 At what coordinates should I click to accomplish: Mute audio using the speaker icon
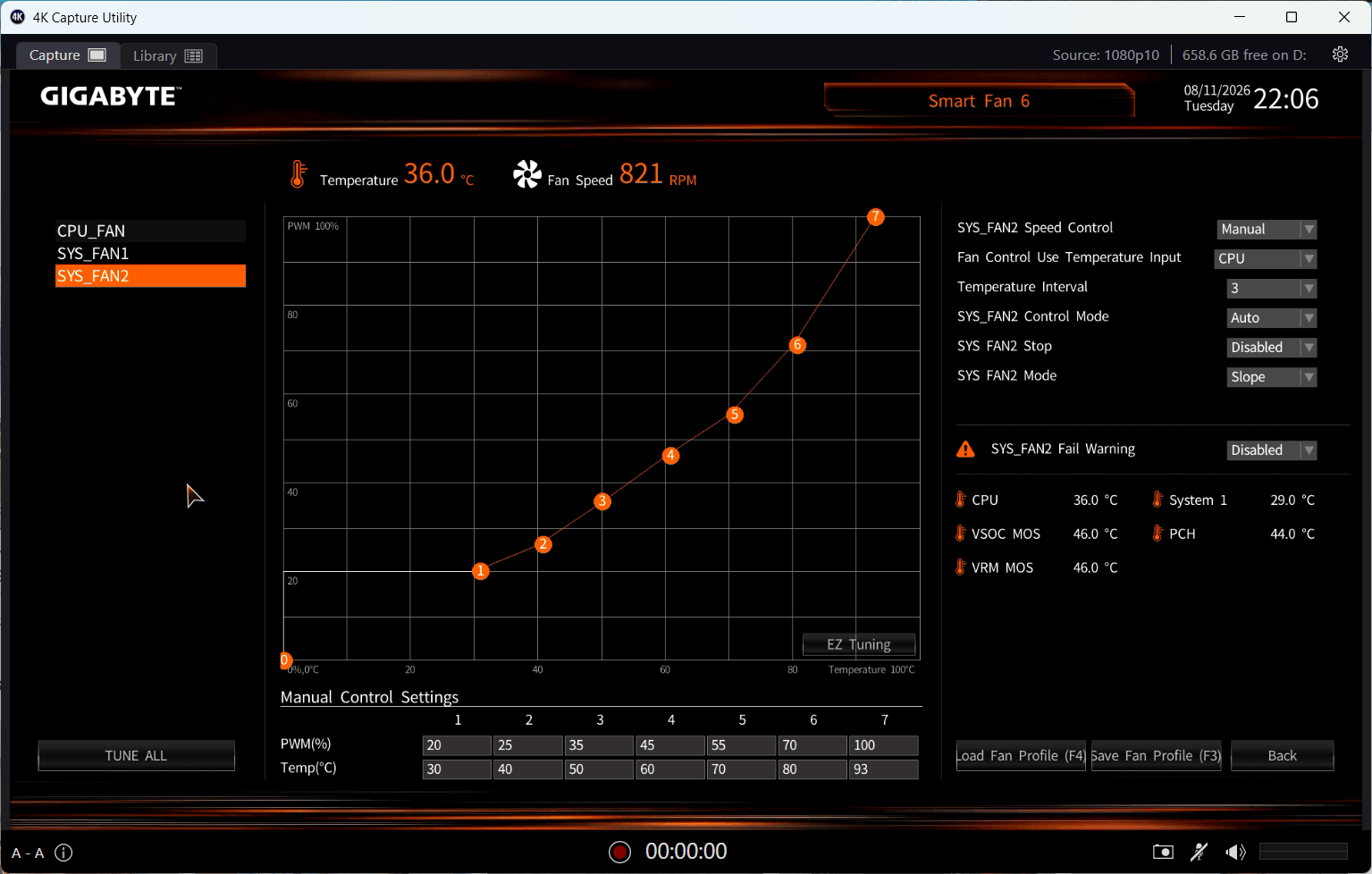[x=1235, y=852]
